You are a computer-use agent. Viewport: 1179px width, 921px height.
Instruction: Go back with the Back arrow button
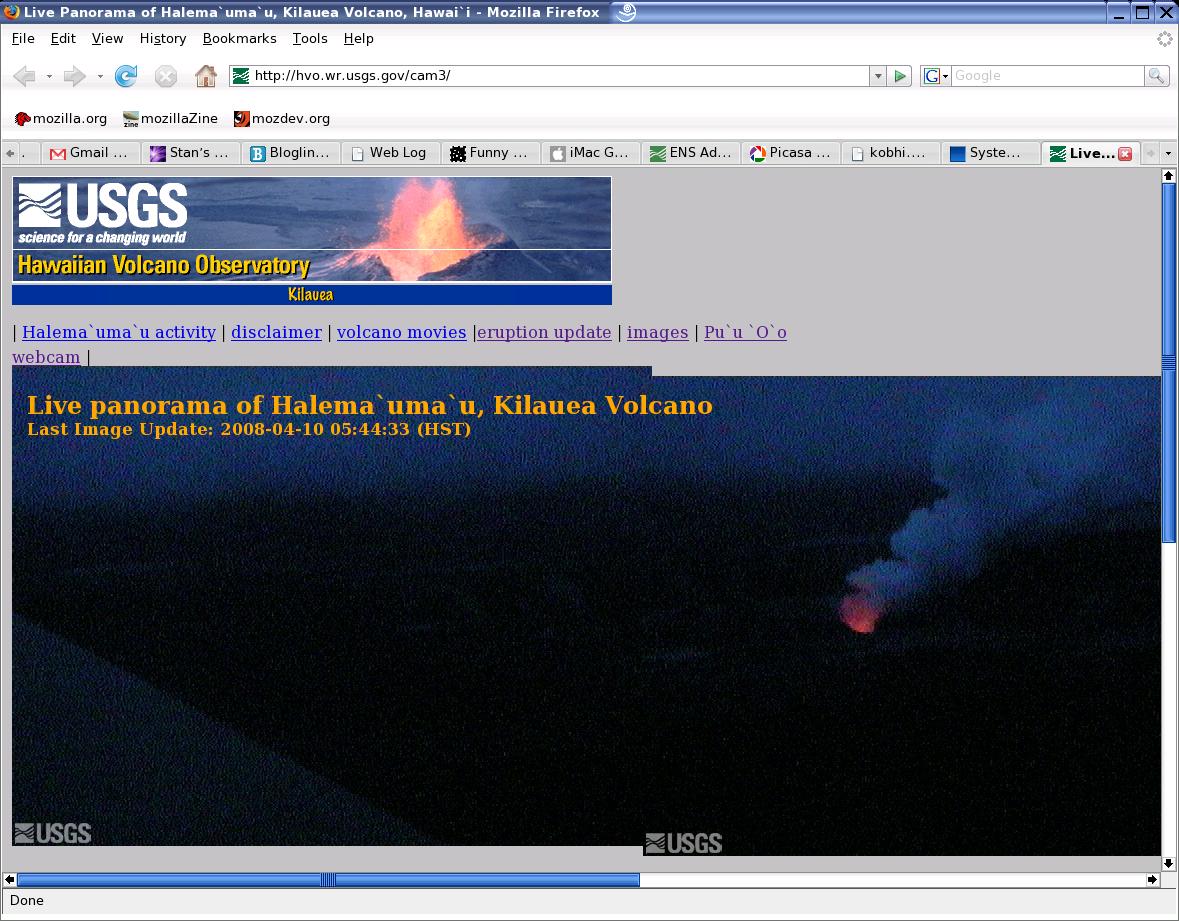click(25, 76)
